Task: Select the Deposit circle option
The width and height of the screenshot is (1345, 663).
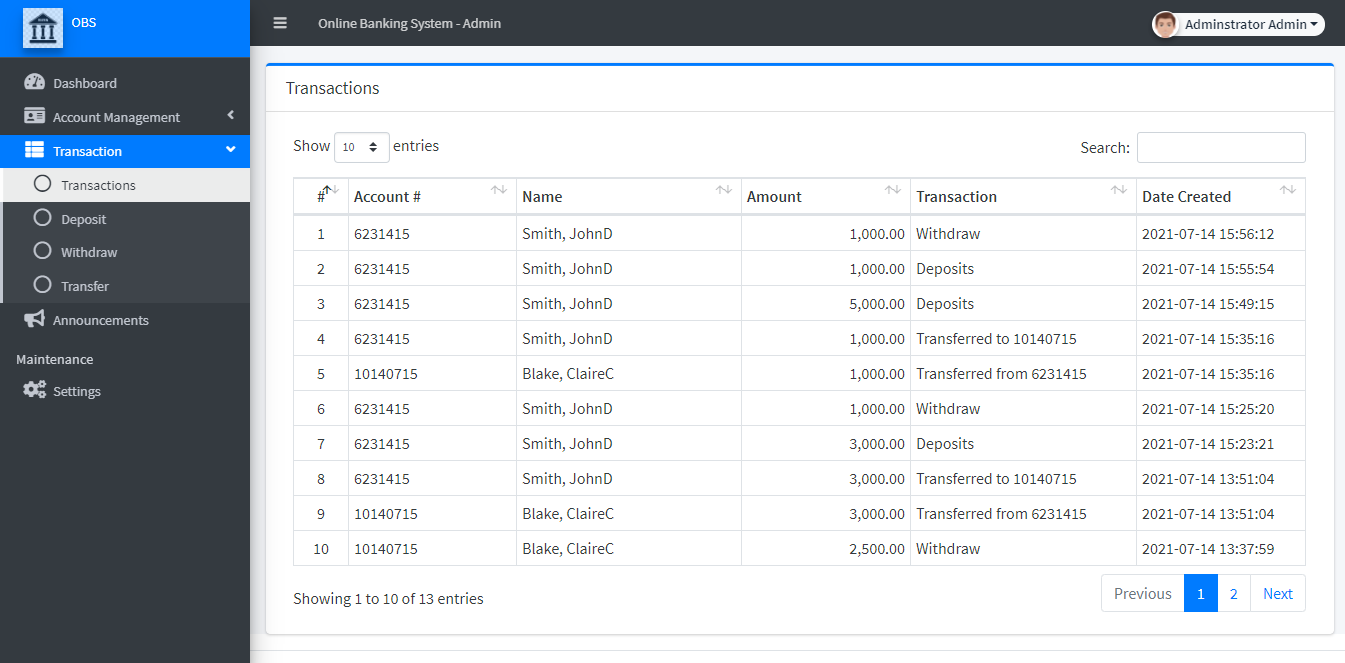Action: point(42,218)
